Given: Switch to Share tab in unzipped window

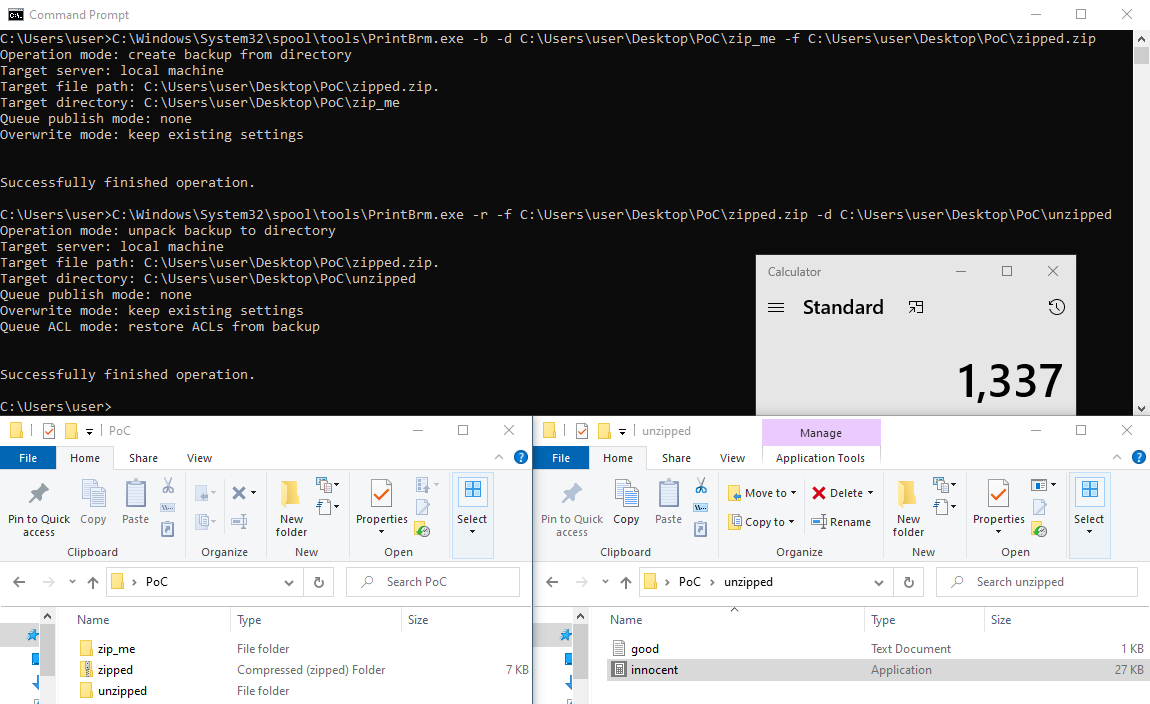Looking at the screenshot, I should (x=676, y=458).
